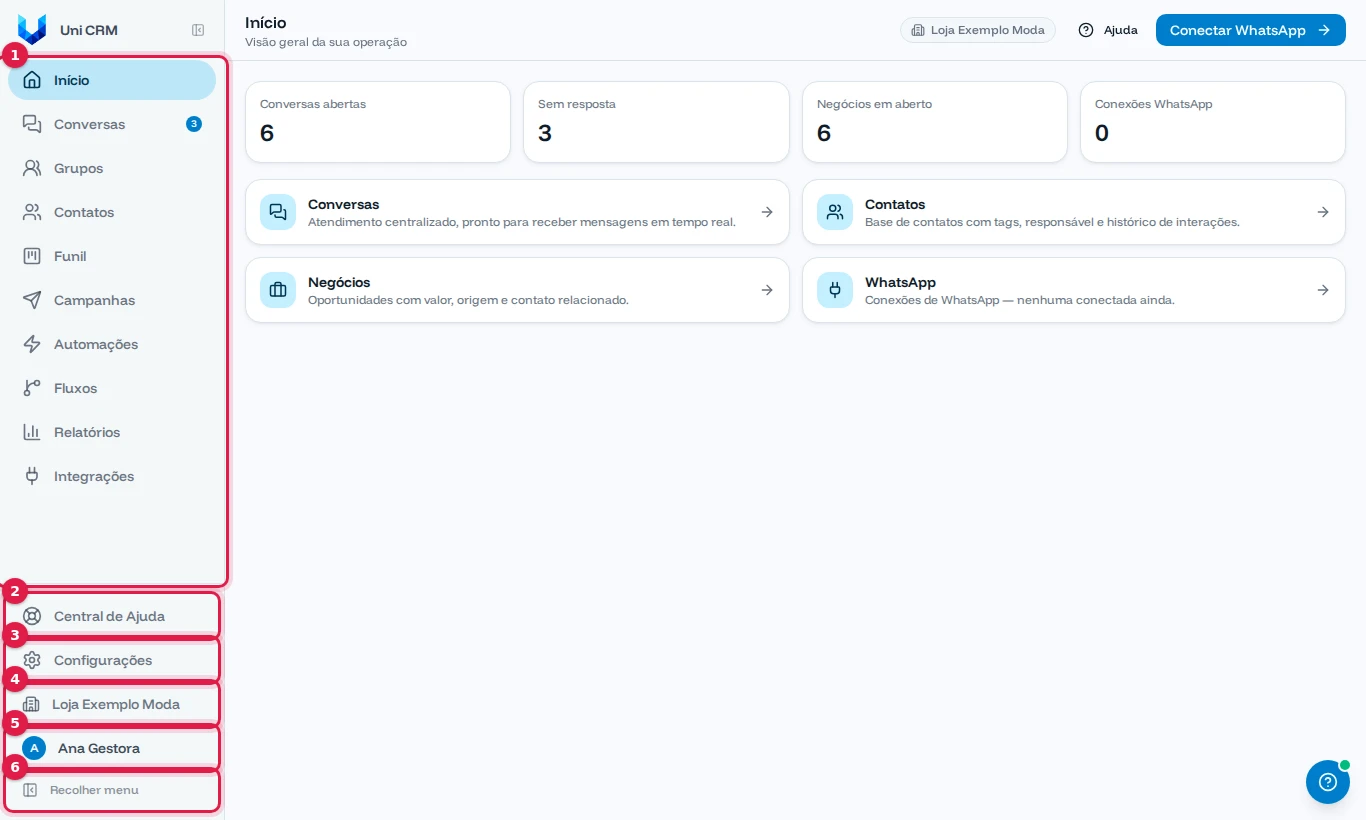This screenshot has height=820, width=1366.
Task: Click the Sem resposta stat card
Action: [656, 122]
